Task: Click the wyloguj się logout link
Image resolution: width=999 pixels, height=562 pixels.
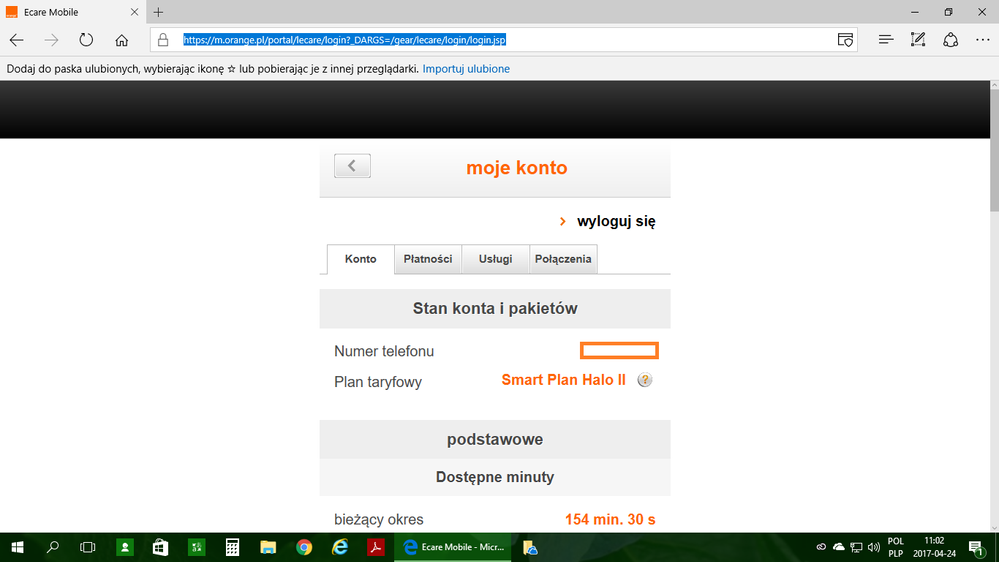Action: [x=616, y=221]
